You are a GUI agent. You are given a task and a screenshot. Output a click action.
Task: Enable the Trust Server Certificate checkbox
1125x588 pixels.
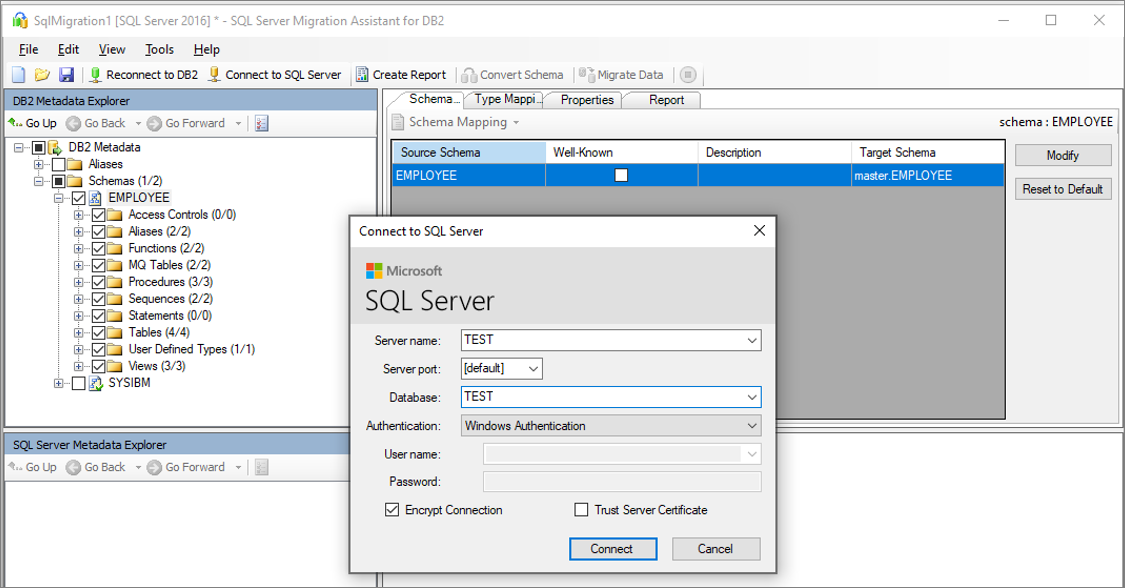[x=581, y=510]
